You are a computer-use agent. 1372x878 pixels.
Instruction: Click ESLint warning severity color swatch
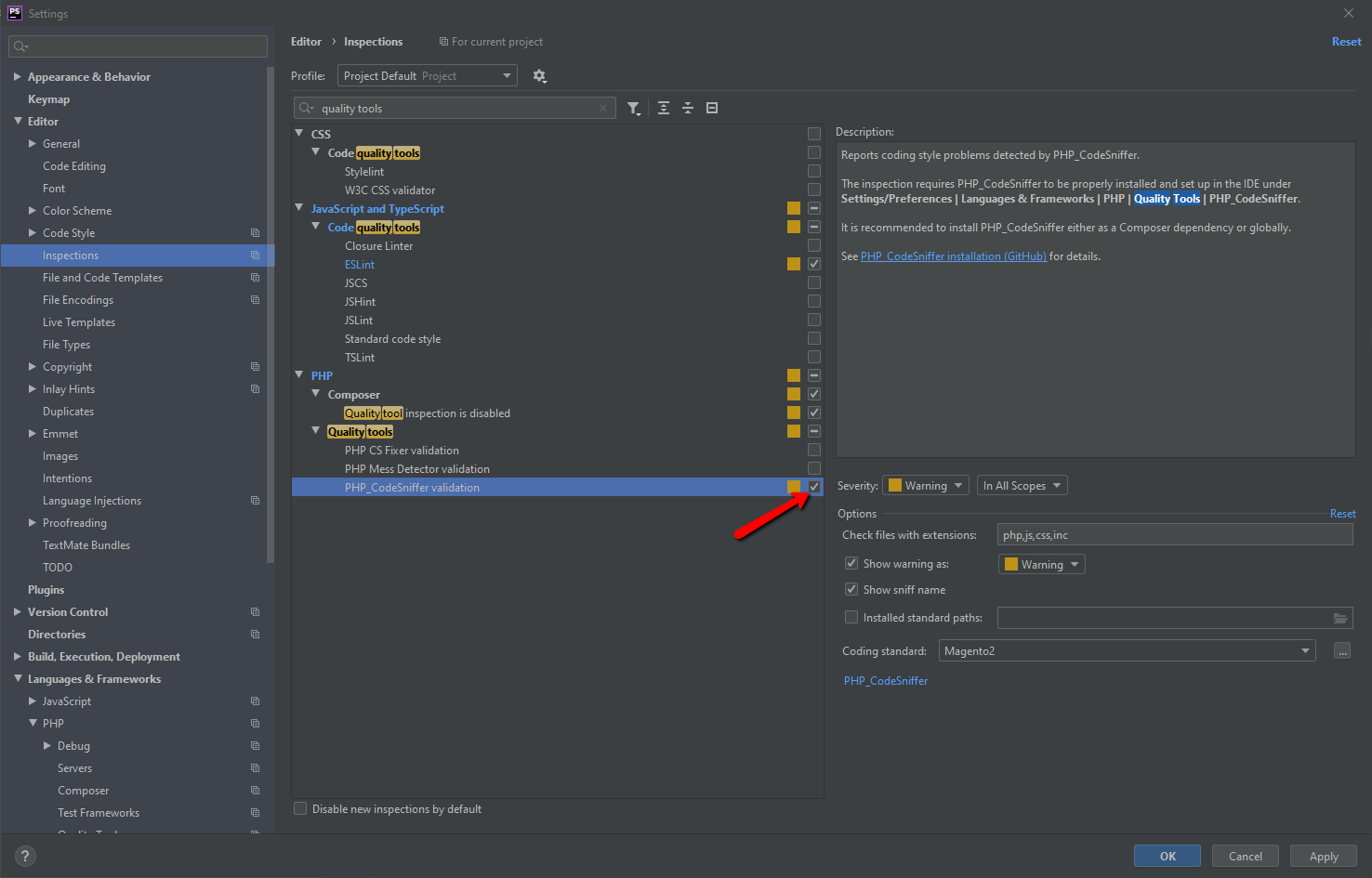coord(794,264)
